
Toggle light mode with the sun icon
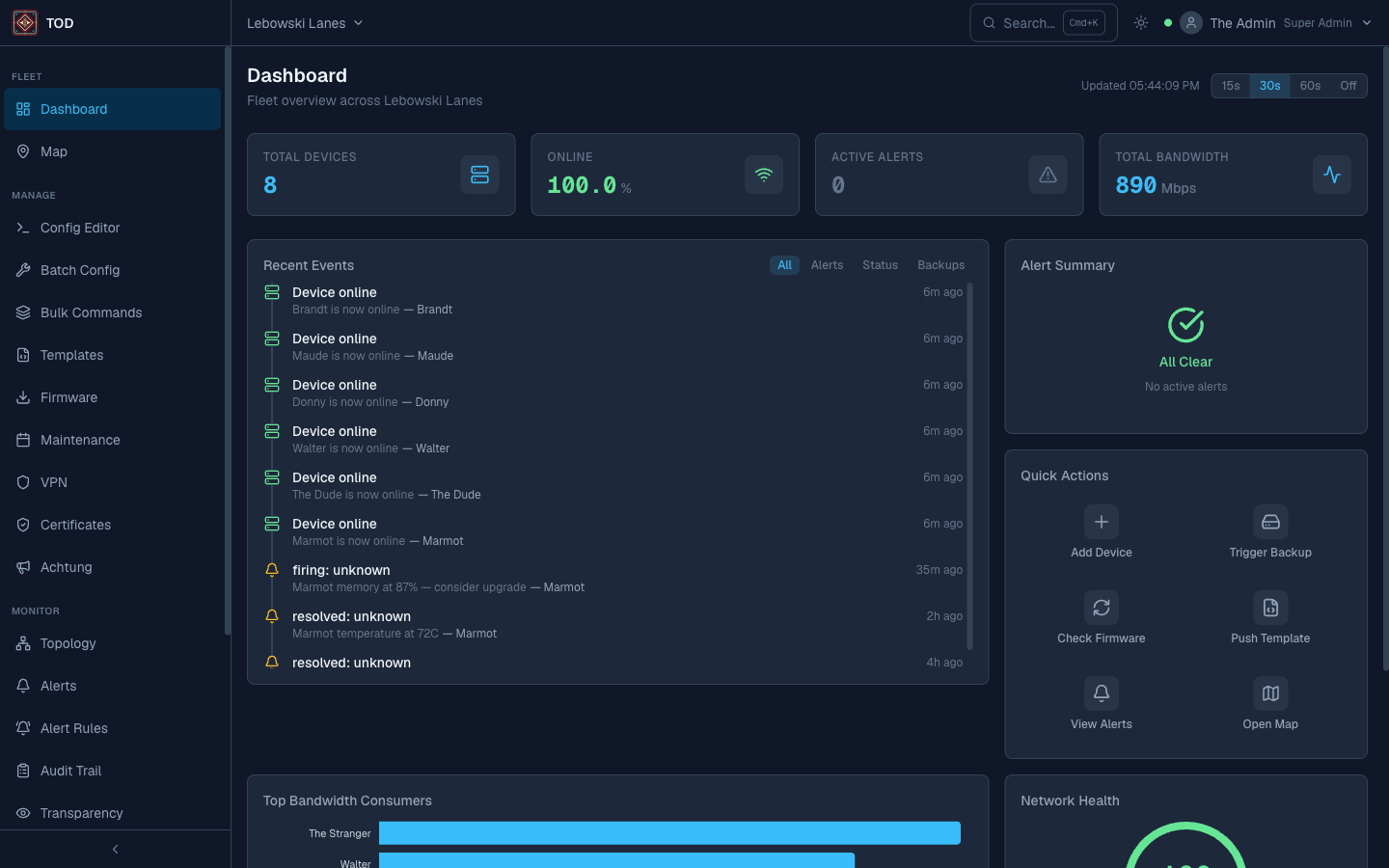1140,22
